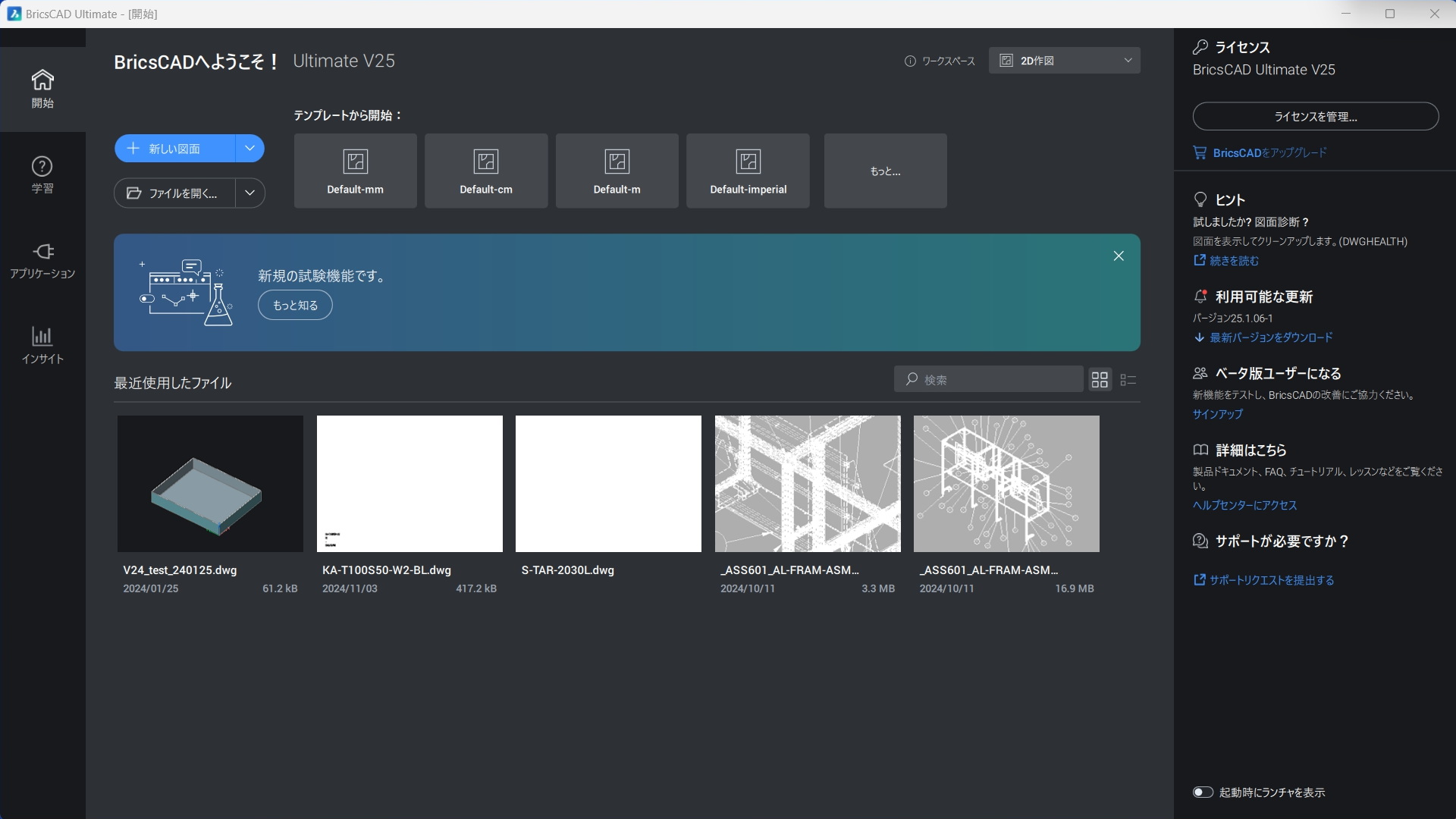Click the external link icon beside 続きを読む
This screenshot has width=1456, height=819.
[x=1199, y=260]
